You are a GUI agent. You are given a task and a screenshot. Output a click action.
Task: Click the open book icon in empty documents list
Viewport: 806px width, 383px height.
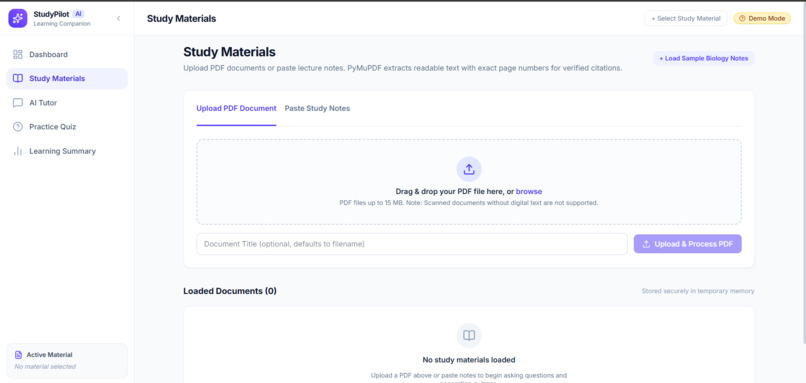[469, 336]
